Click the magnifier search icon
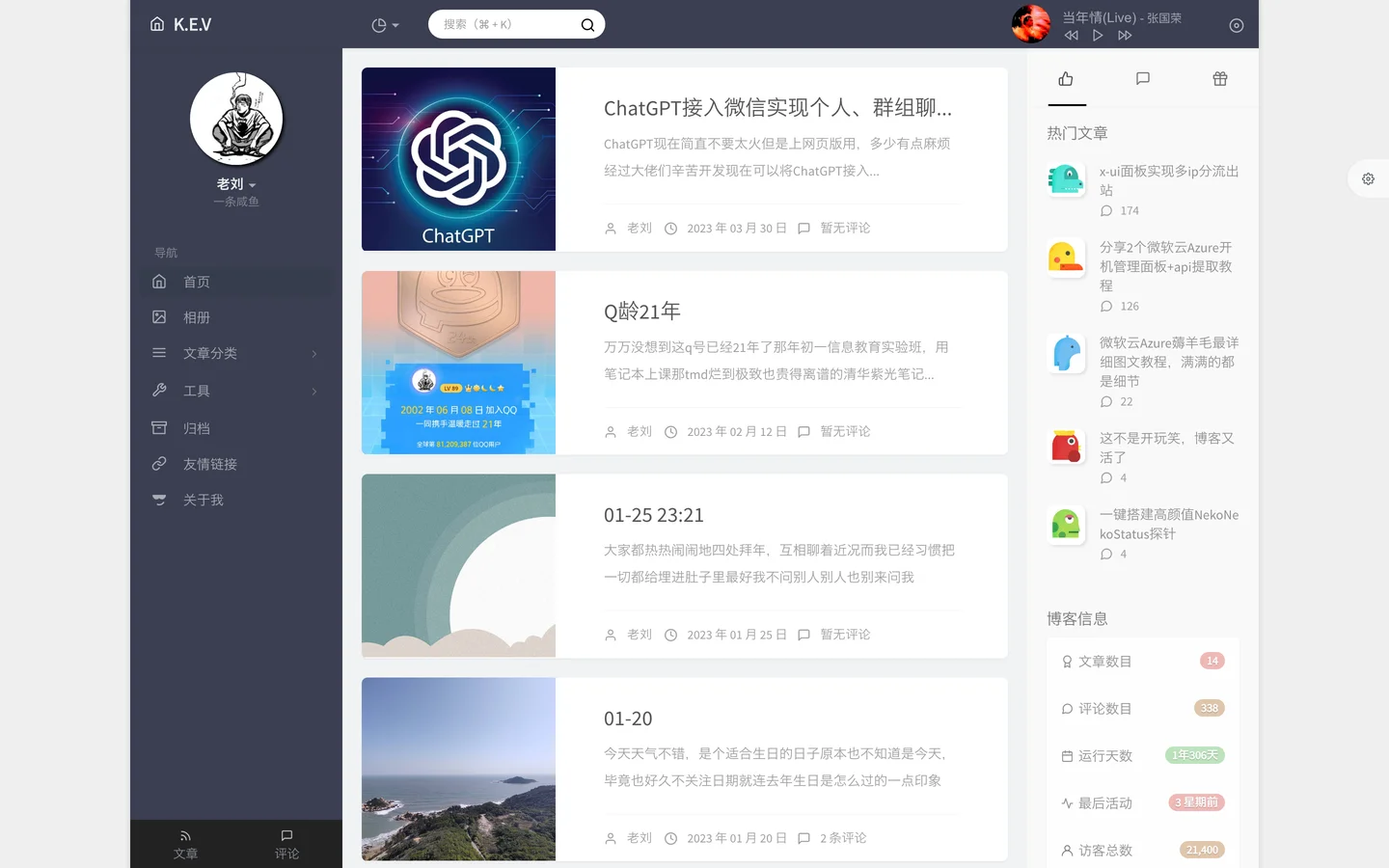The height and width of the screenshot is (868, 1389). pyautogui.click(x=587, y=25)
